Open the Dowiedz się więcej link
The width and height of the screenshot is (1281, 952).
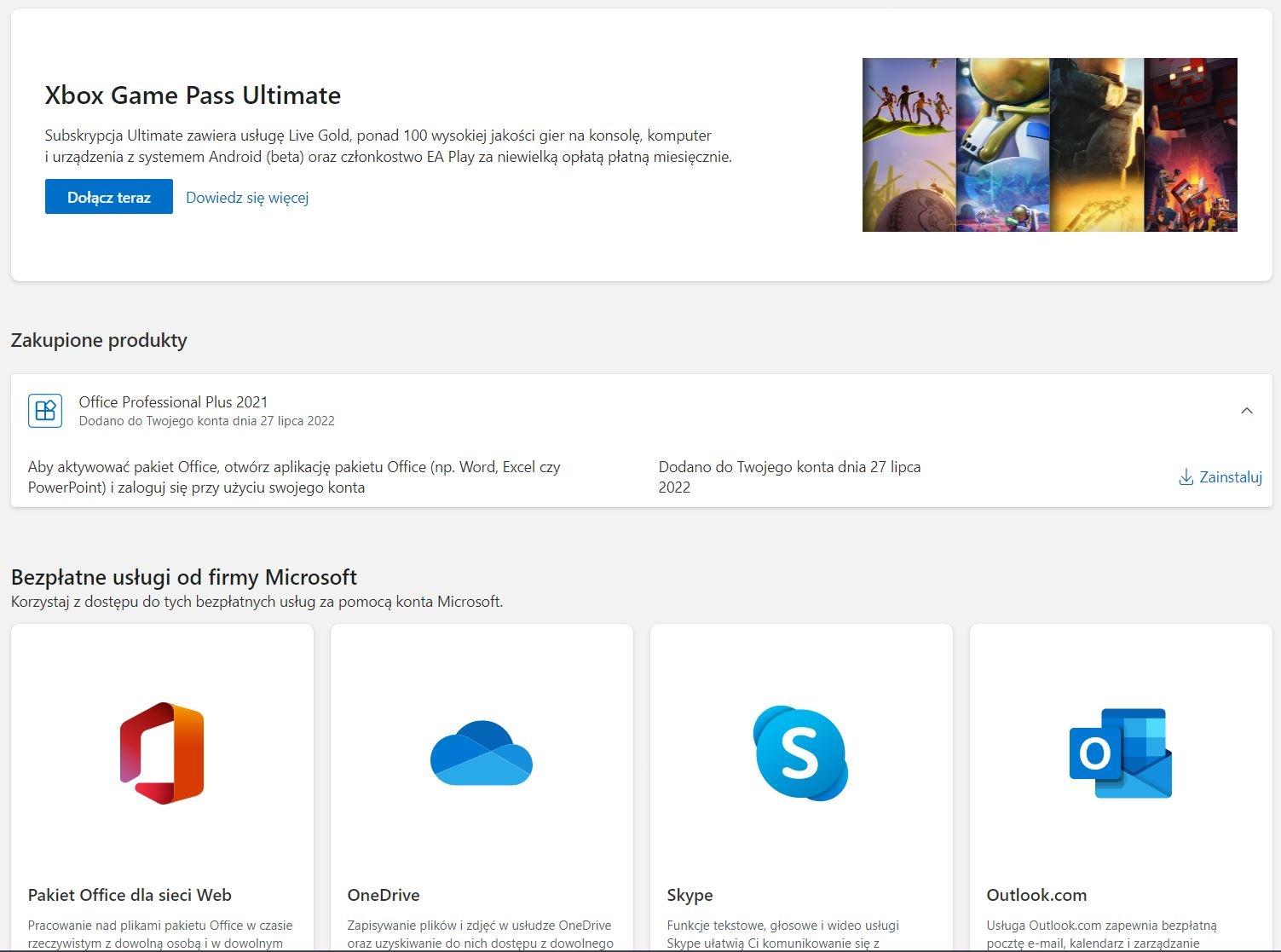point(247,198)
